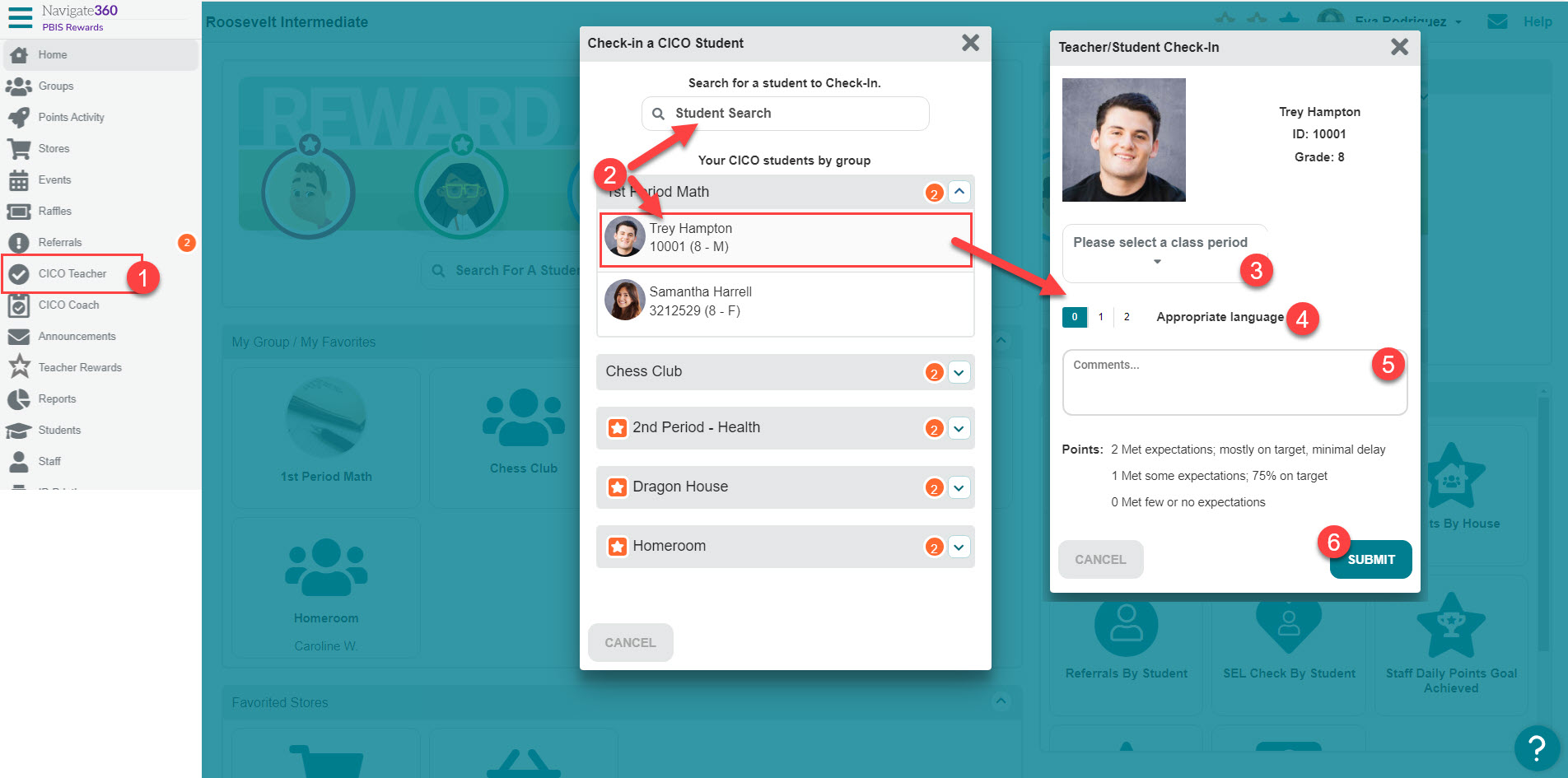Expand the Chess Club group list

pos(958,372)
